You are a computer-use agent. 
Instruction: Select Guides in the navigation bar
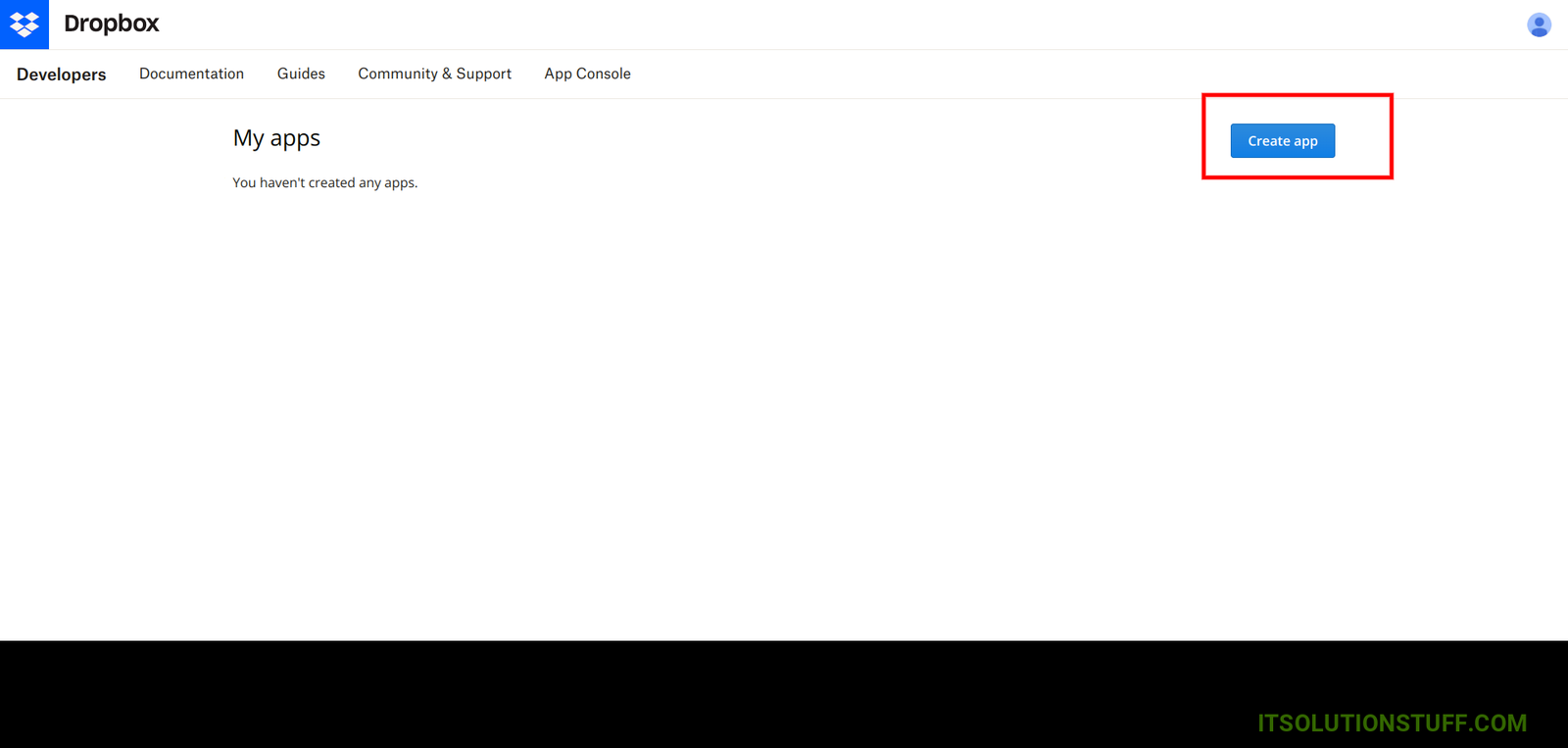pos(301,74)
